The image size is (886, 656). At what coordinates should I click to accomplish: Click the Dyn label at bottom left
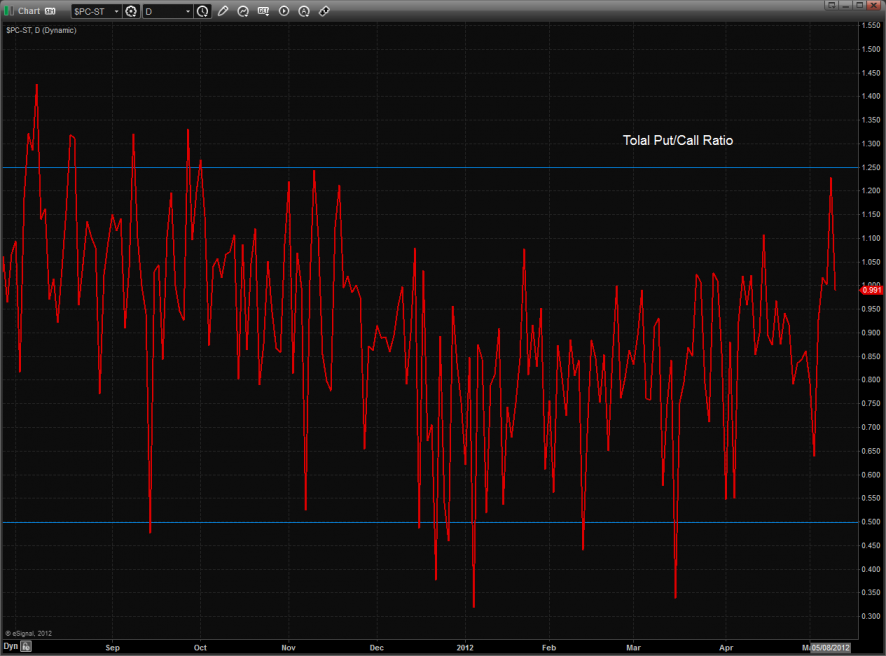click(10, 647)
